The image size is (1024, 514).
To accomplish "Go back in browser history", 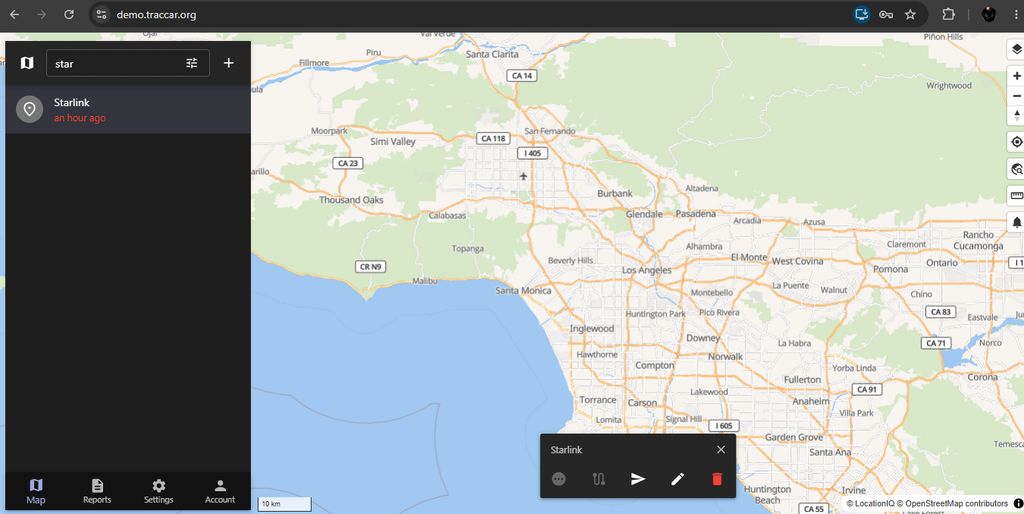I will click(x=14, y=14).
